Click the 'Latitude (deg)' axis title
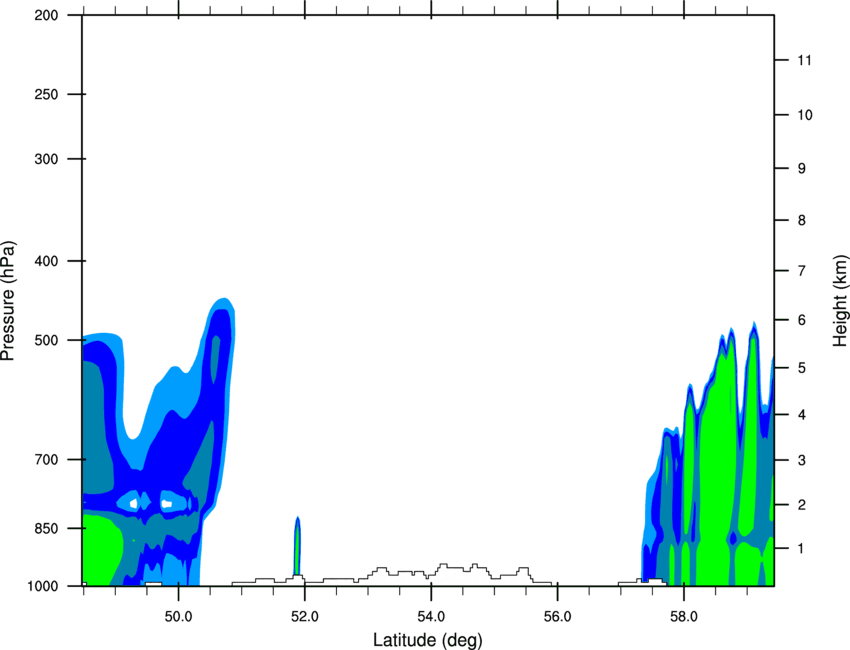This screenshot has height=650, width=850. (428, 640)
